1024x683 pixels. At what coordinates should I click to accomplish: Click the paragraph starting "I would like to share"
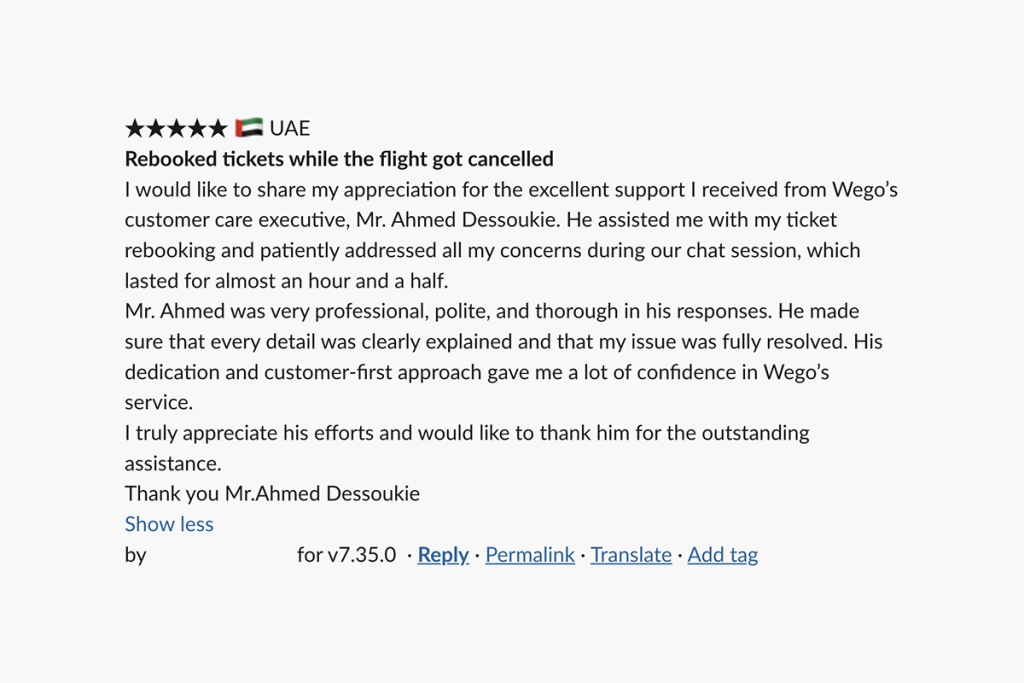tap(511, 190)
